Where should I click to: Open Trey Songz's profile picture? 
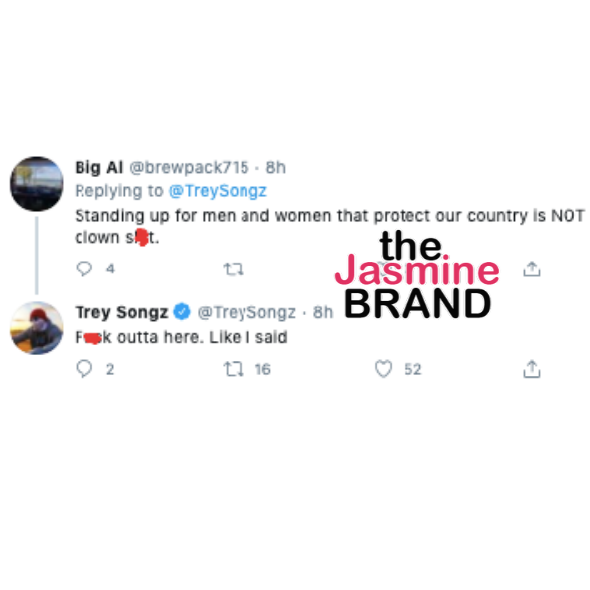[36, 328]
